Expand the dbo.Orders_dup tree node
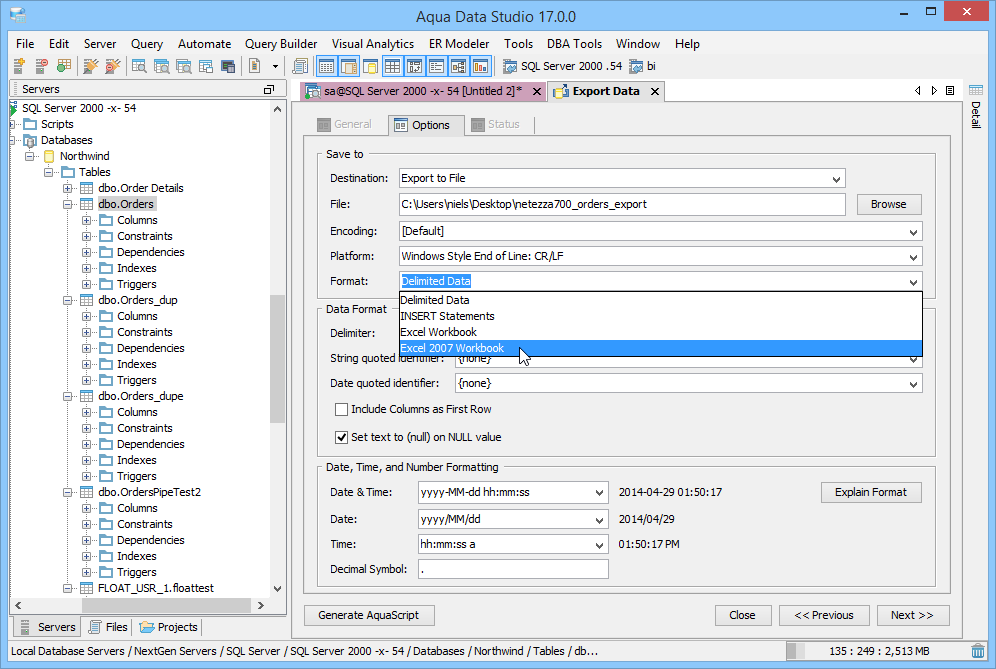 [x=68, y=299]
